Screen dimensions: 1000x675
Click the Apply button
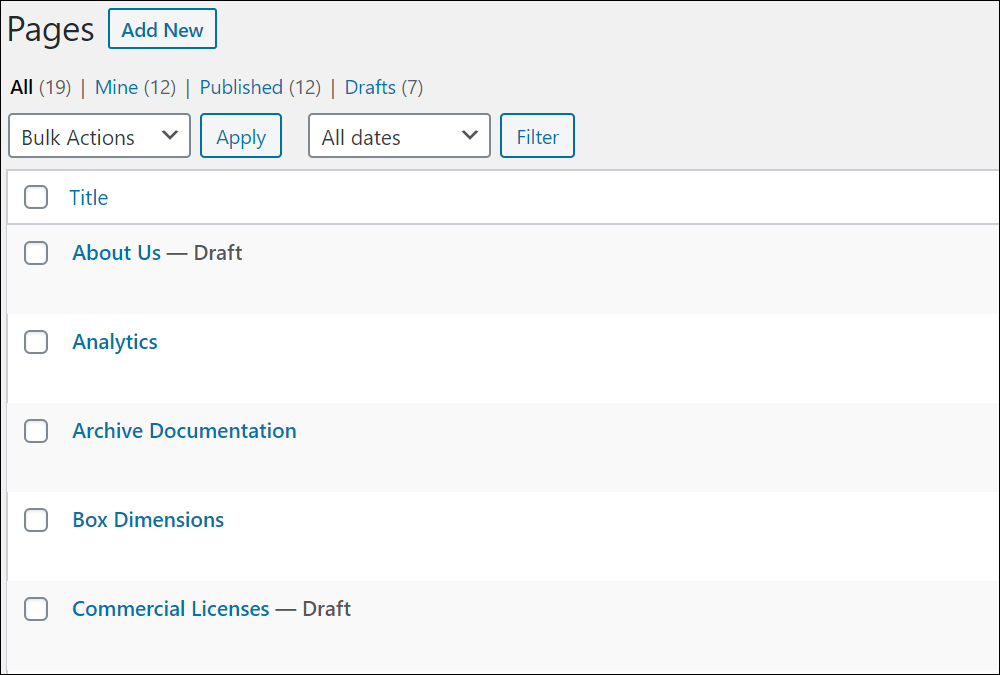(x=241, y=136)
